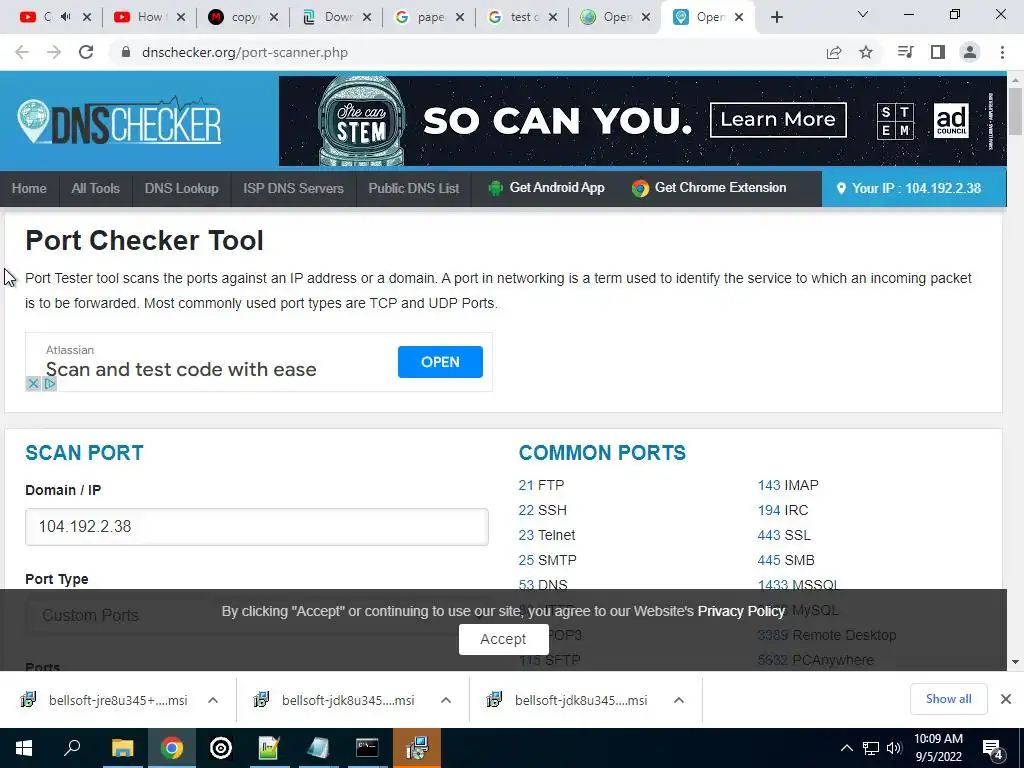
Task: Switch to the 'How' YouTube tab
Action: coord(150,17)
